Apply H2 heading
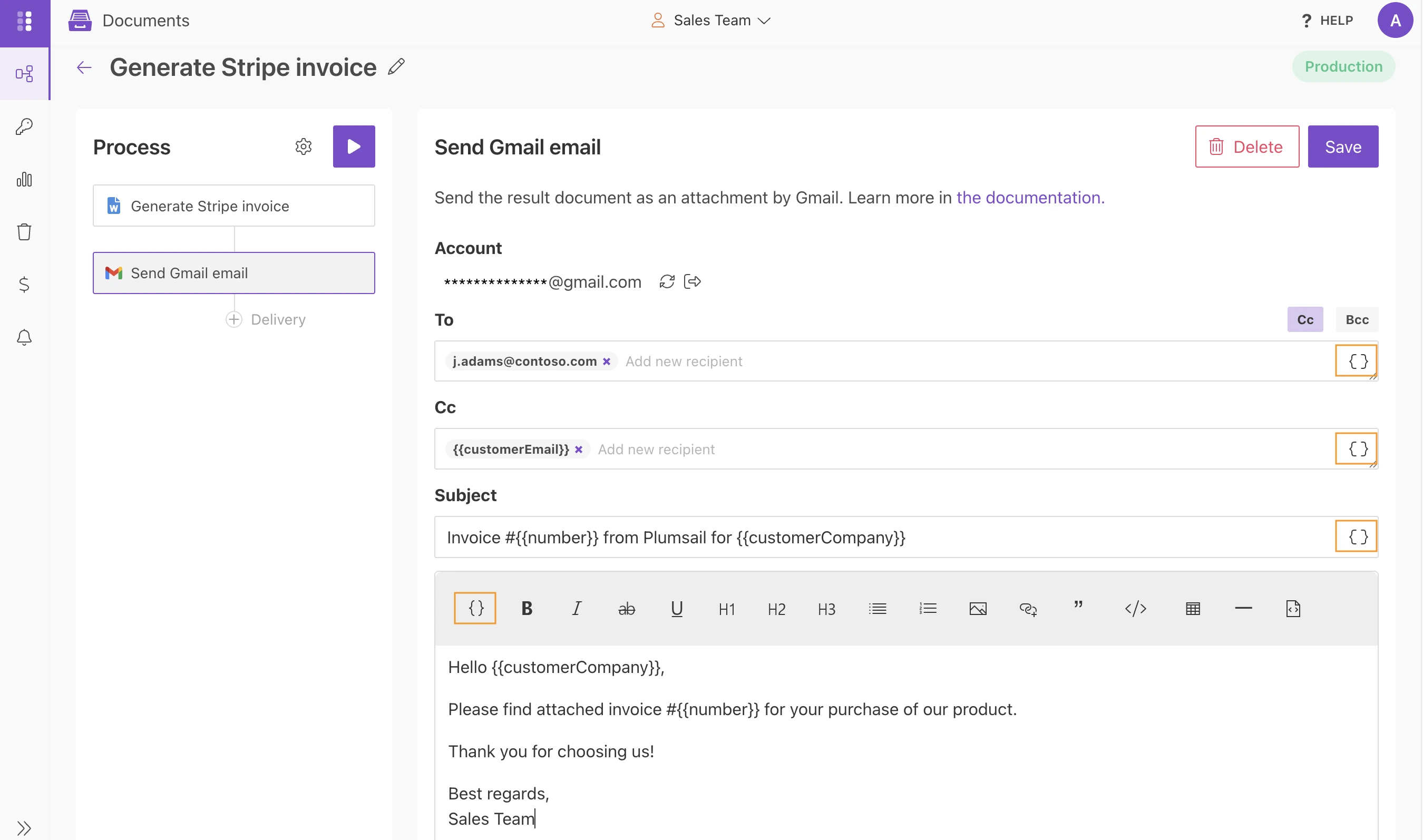 coord(777,609)
